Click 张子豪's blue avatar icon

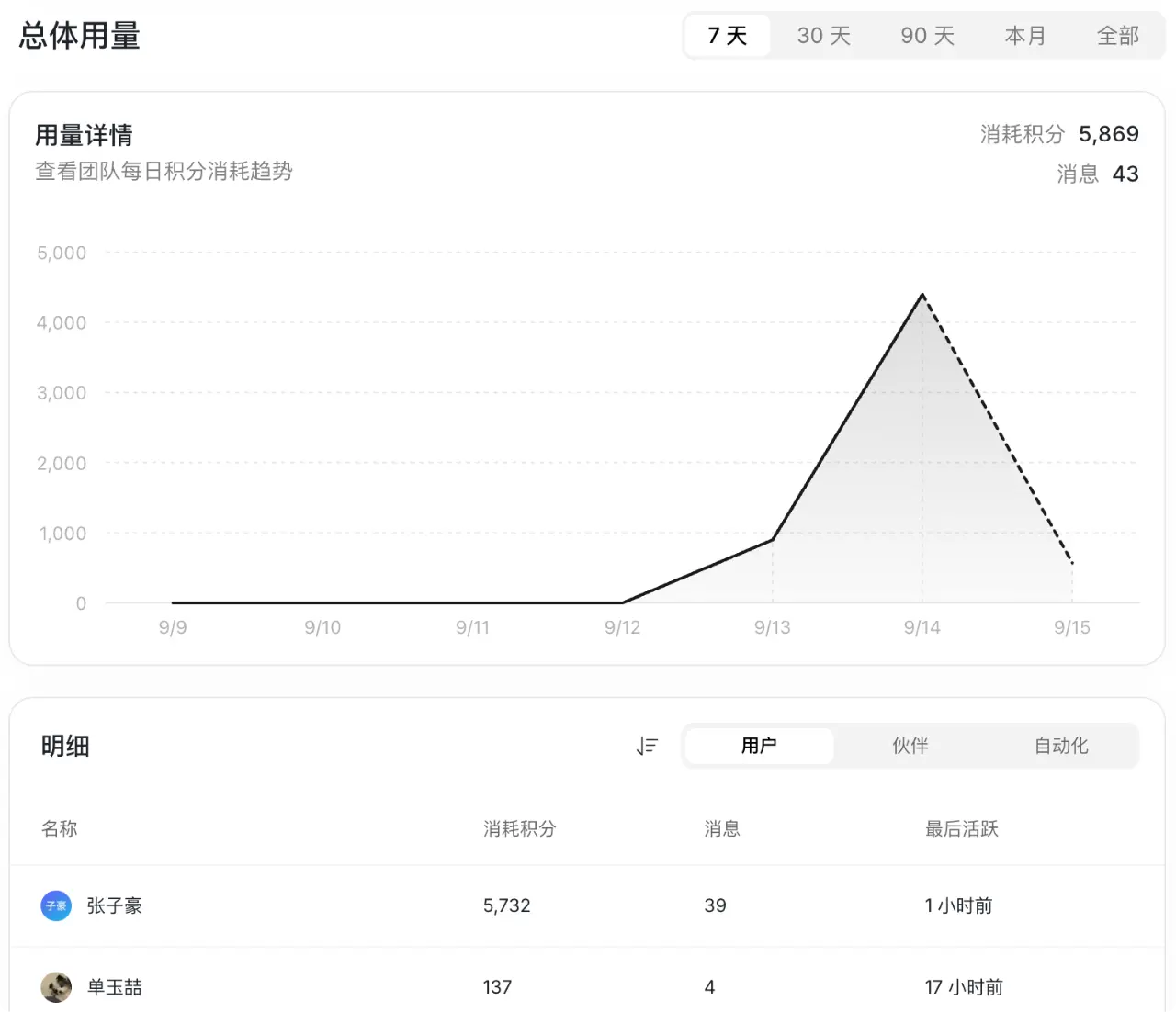point(56,905)
